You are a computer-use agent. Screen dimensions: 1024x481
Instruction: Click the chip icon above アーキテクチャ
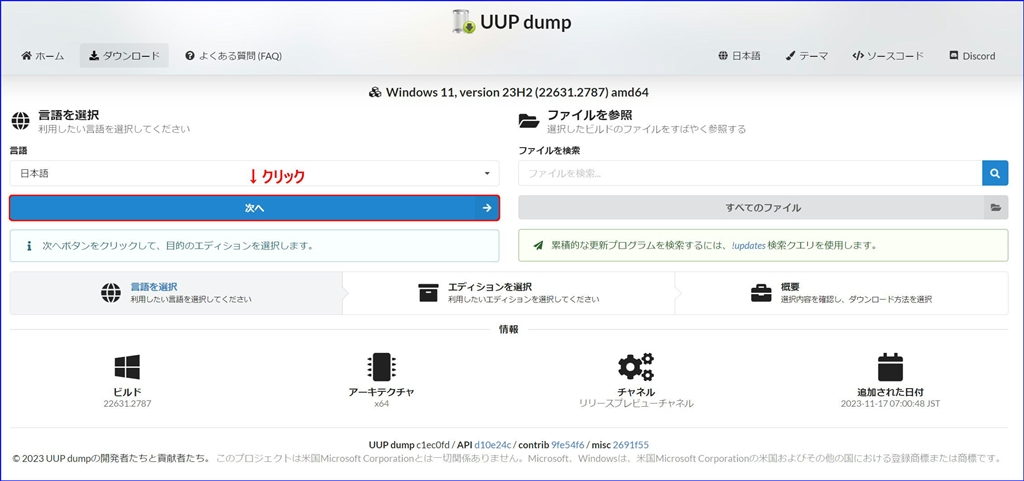coord(381,367)
